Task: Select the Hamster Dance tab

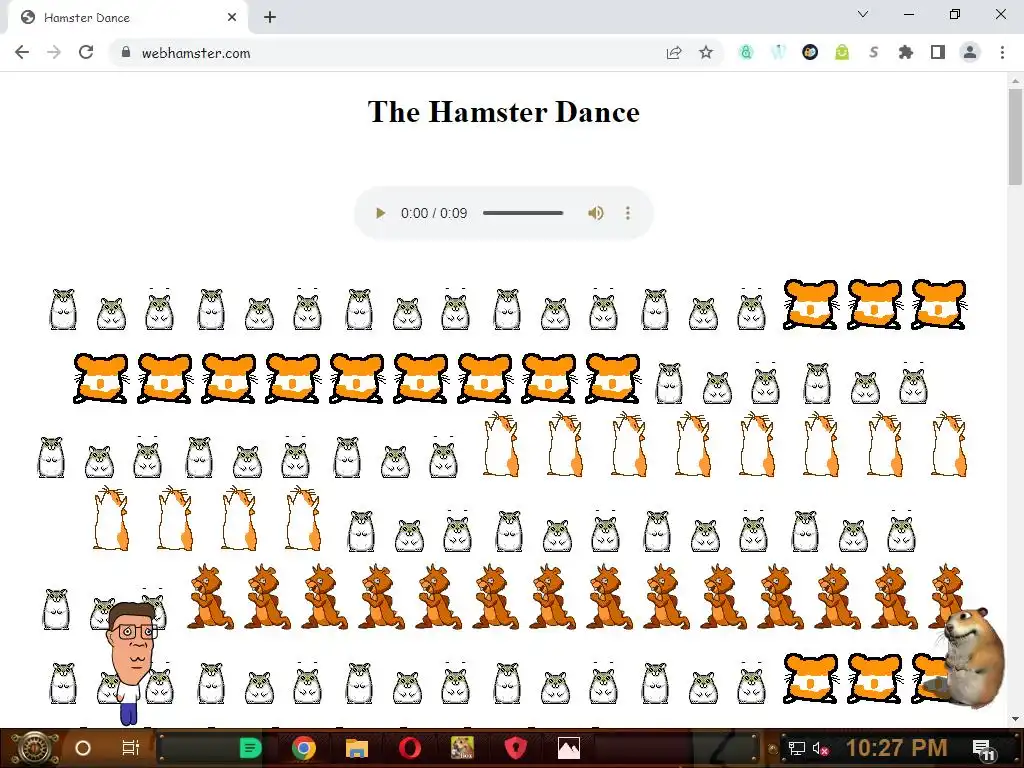Action: pyautogui.click(x=127, y=18)
